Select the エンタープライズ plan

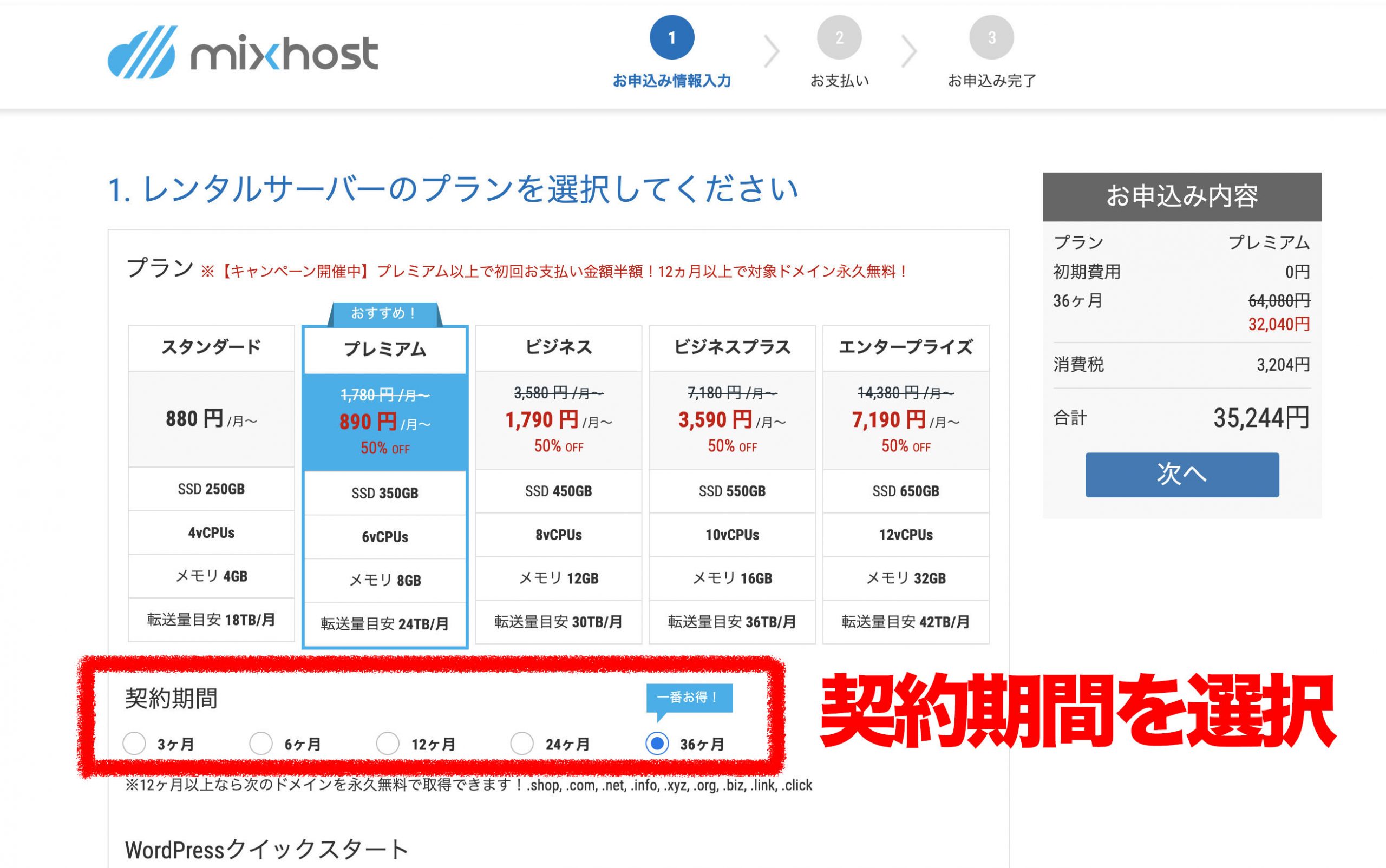coord(905,348)
